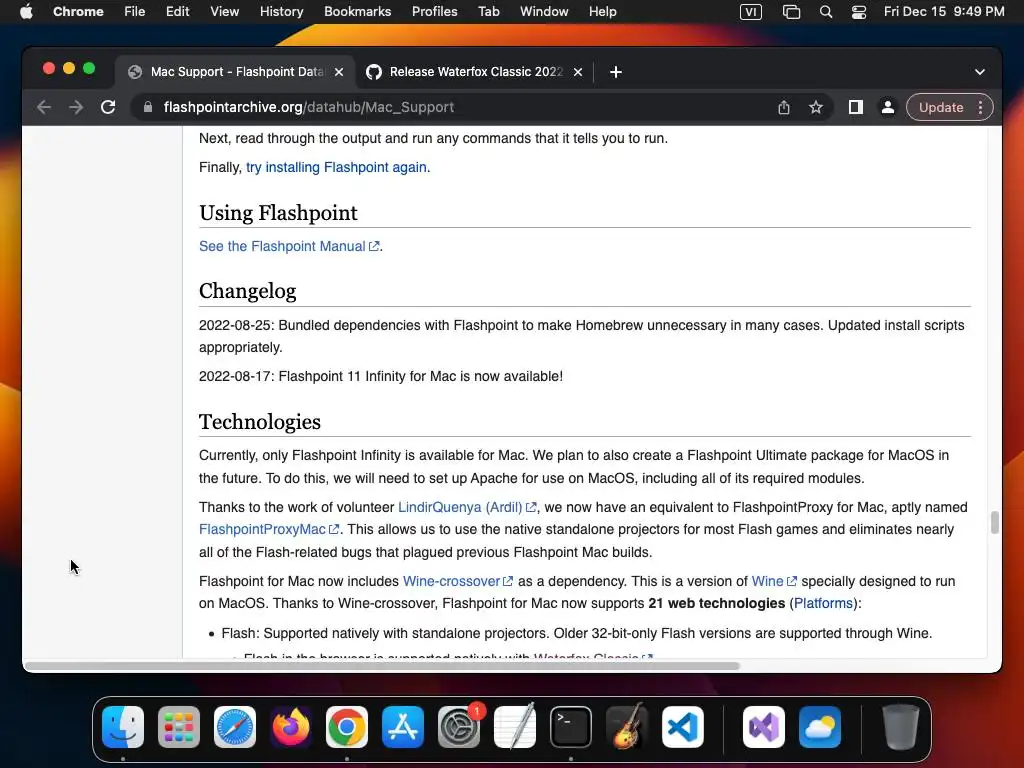Open the FlashpointProxyMac link
The height and width of the screenshot is (768, 1024).
(x=268, y=529)
